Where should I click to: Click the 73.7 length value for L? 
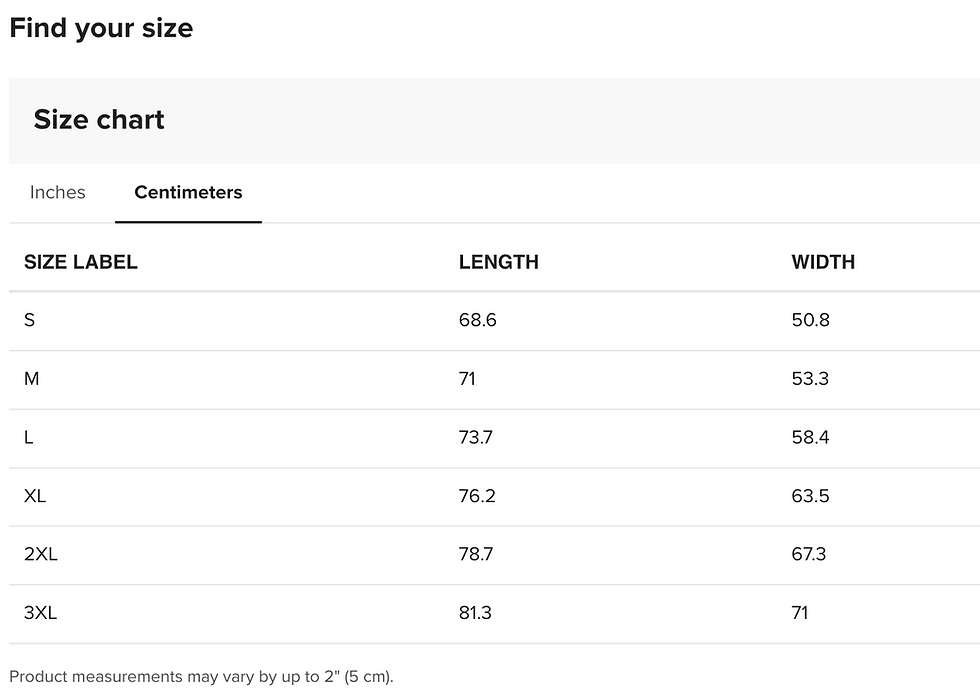point(476,437)
